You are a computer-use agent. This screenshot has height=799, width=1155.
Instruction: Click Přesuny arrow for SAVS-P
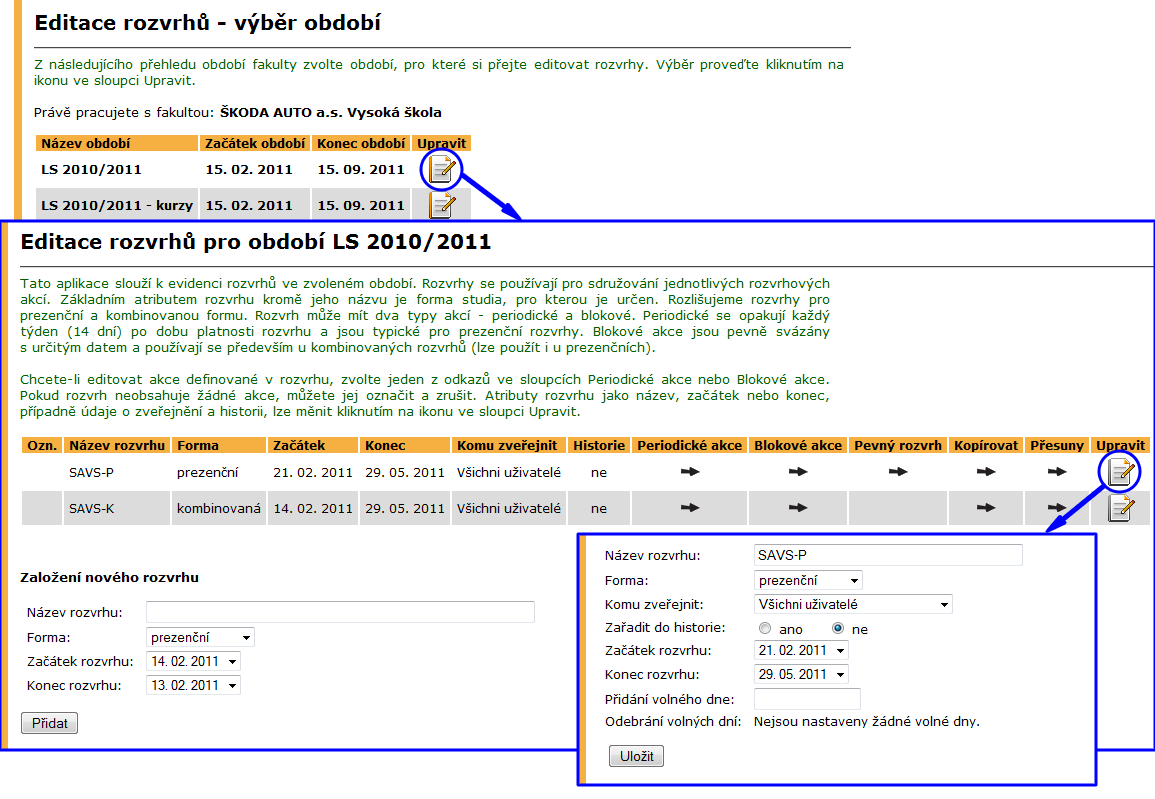click(x=1057, y=472)
